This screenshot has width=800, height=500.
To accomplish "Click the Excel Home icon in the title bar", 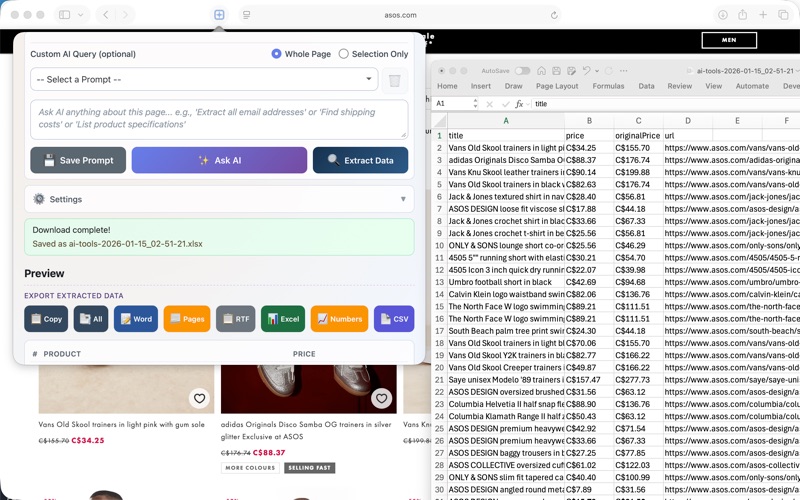I will click(541, 71).
